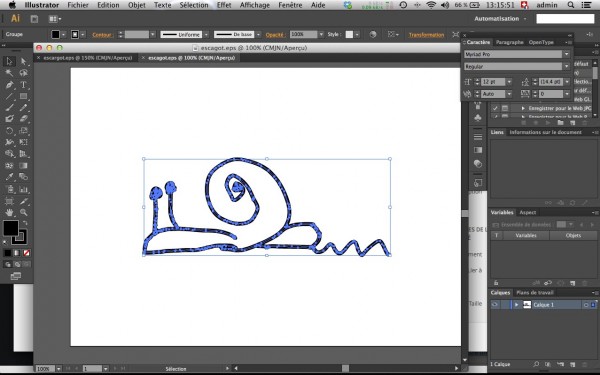Swap fill and stroke arrow

[25, 223]
